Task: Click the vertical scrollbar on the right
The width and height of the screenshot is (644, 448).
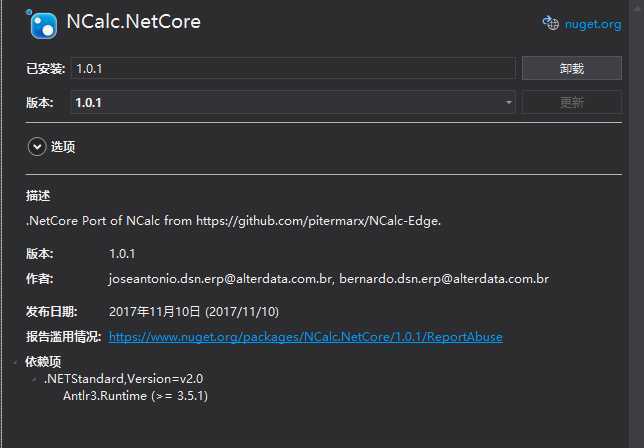Action: [636, 224]
